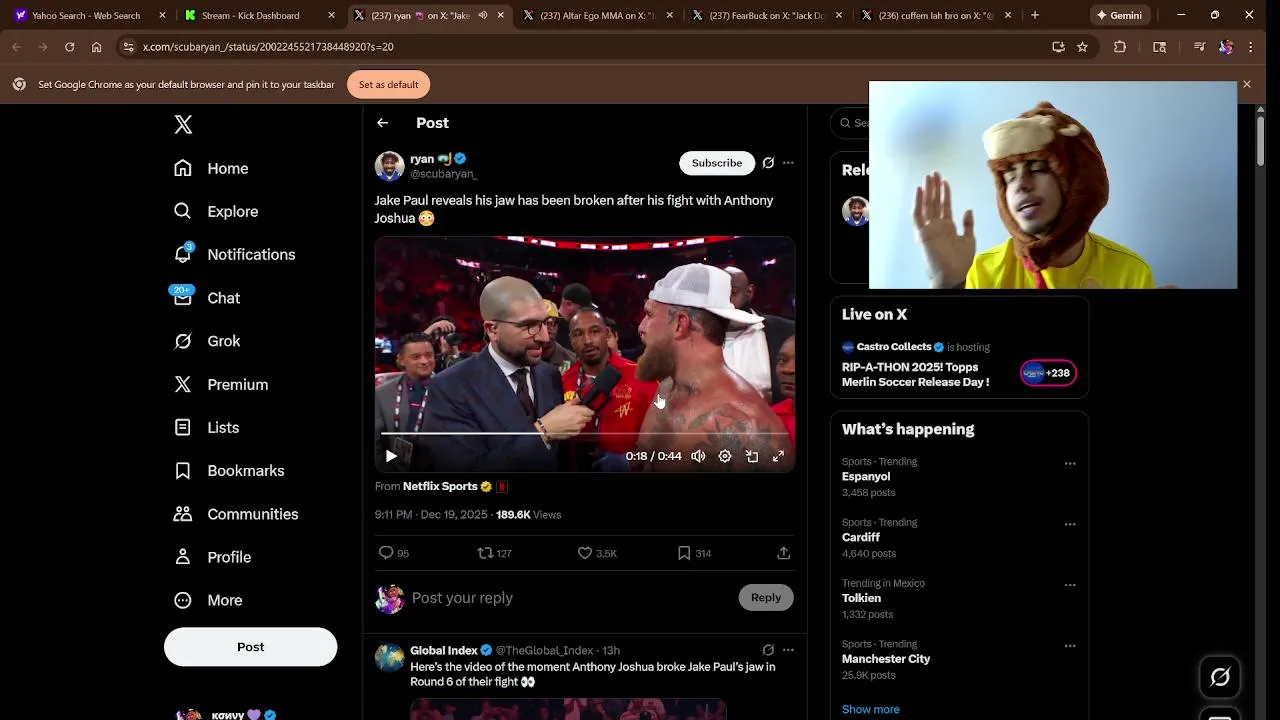Click Set as default Chrome button
This screenshot has height=720, width=1280.
pos(389,85)
